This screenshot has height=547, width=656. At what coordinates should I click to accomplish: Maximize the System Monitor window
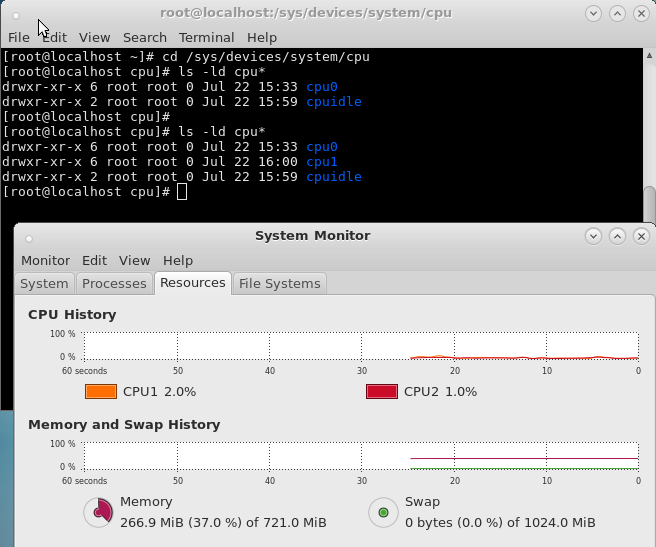click(x=617, y=236)
